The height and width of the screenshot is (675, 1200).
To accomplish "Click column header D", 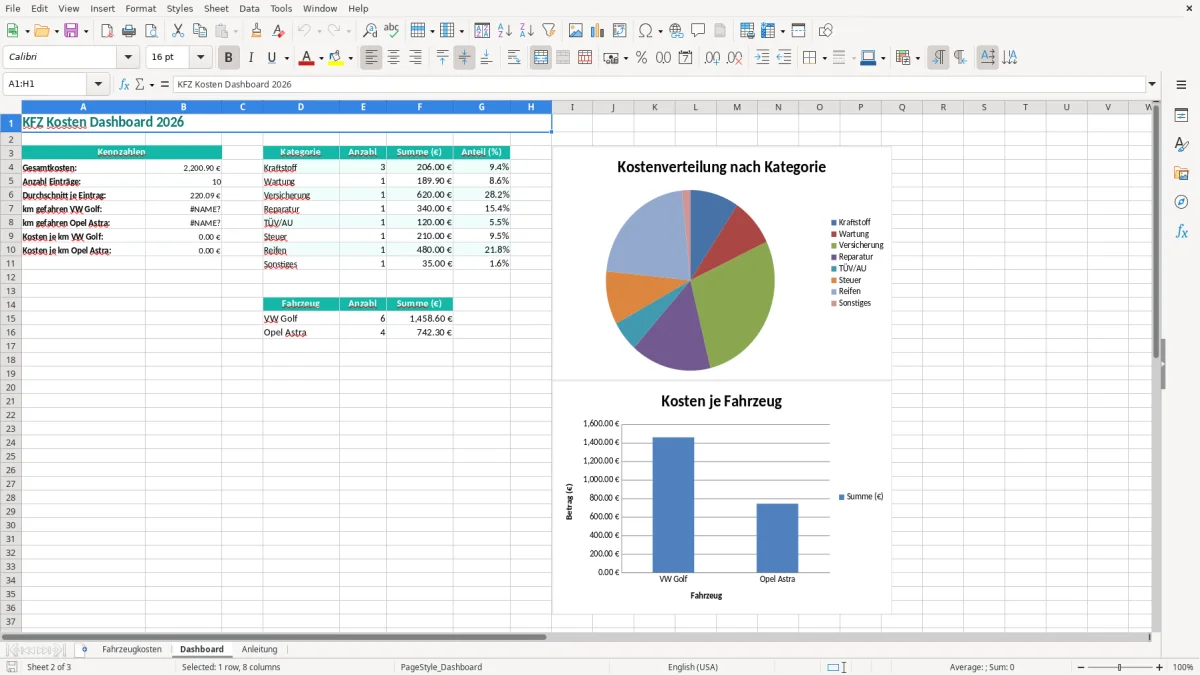I will click(301, 107).
